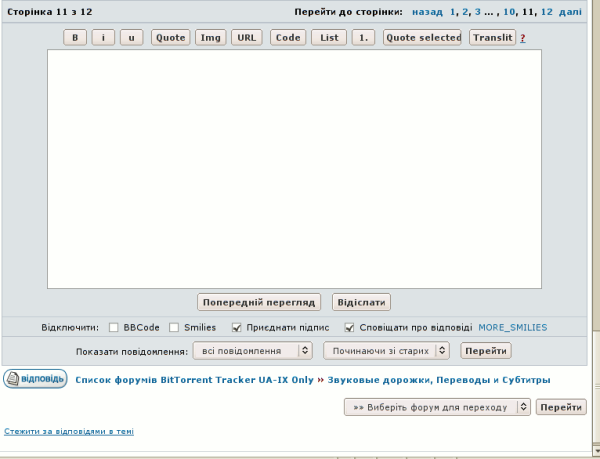Open the Починаючи зі старих dropdown
Screen dimensions: 600x459
pos(386,351)
